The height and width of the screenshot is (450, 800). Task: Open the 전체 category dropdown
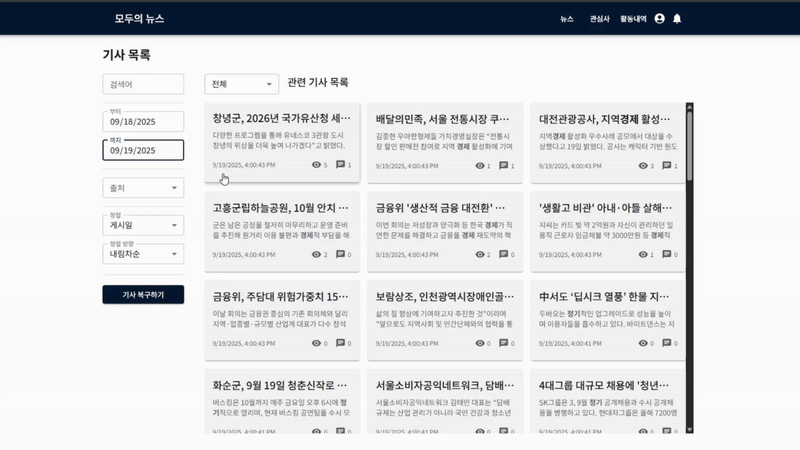click(x=240, y=85)
